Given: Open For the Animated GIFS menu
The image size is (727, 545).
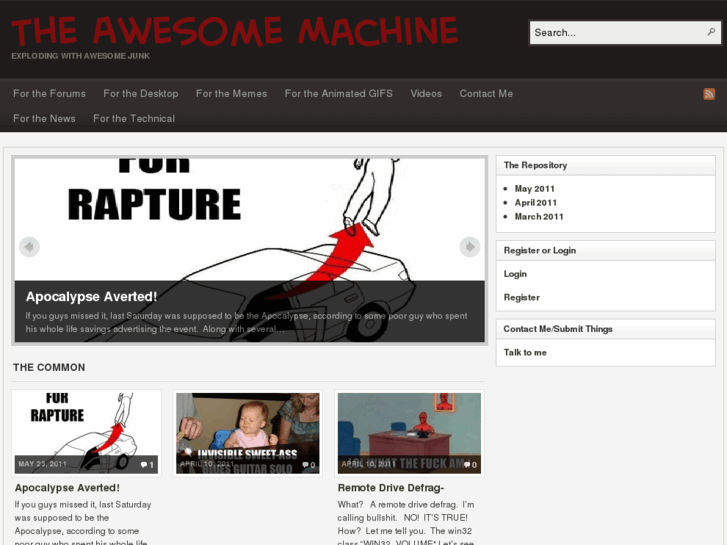Looking at the screenshot, I should (338, 94).
